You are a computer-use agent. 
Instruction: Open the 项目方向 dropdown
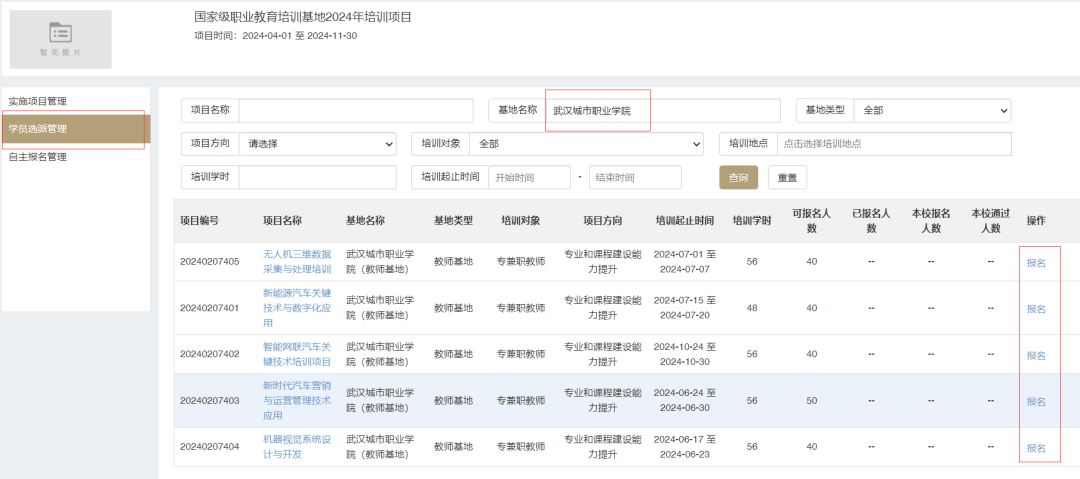point(317,144)
